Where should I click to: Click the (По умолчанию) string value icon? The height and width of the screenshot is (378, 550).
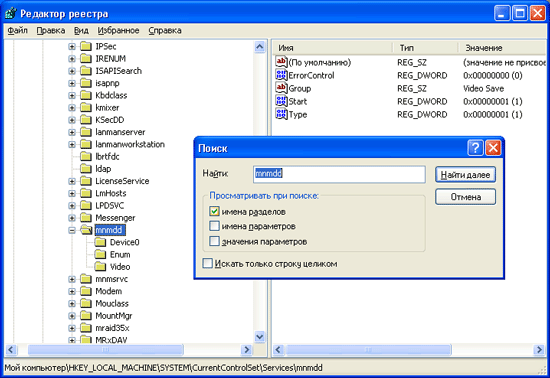coord(281,62)
